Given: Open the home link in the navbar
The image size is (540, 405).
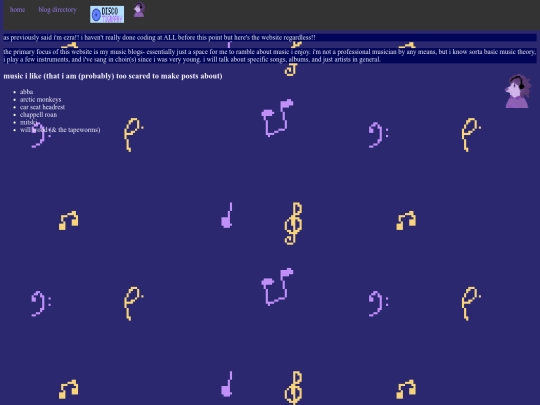Looking at the screenshot, I should 17,10.
